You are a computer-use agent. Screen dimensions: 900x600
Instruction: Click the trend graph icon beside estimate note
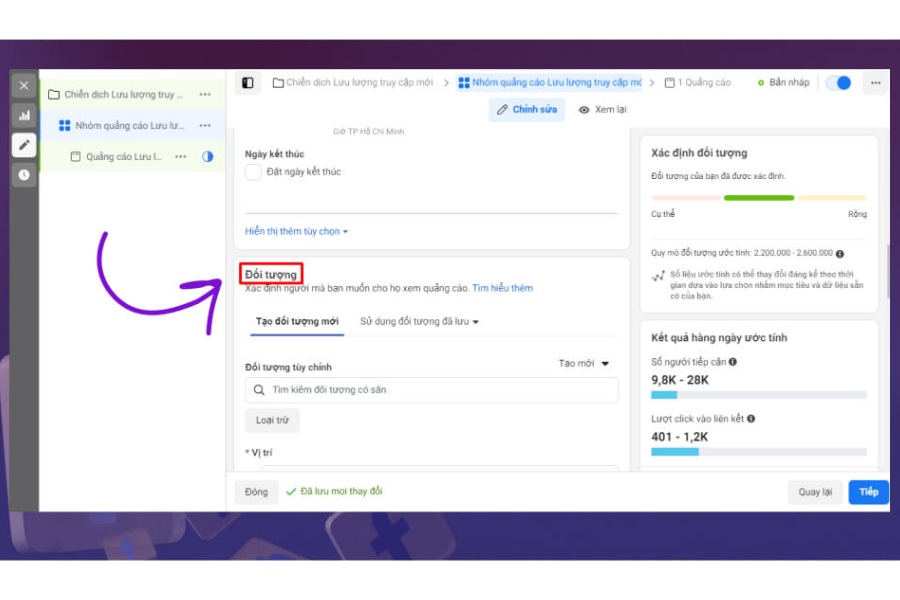[658, 276]
